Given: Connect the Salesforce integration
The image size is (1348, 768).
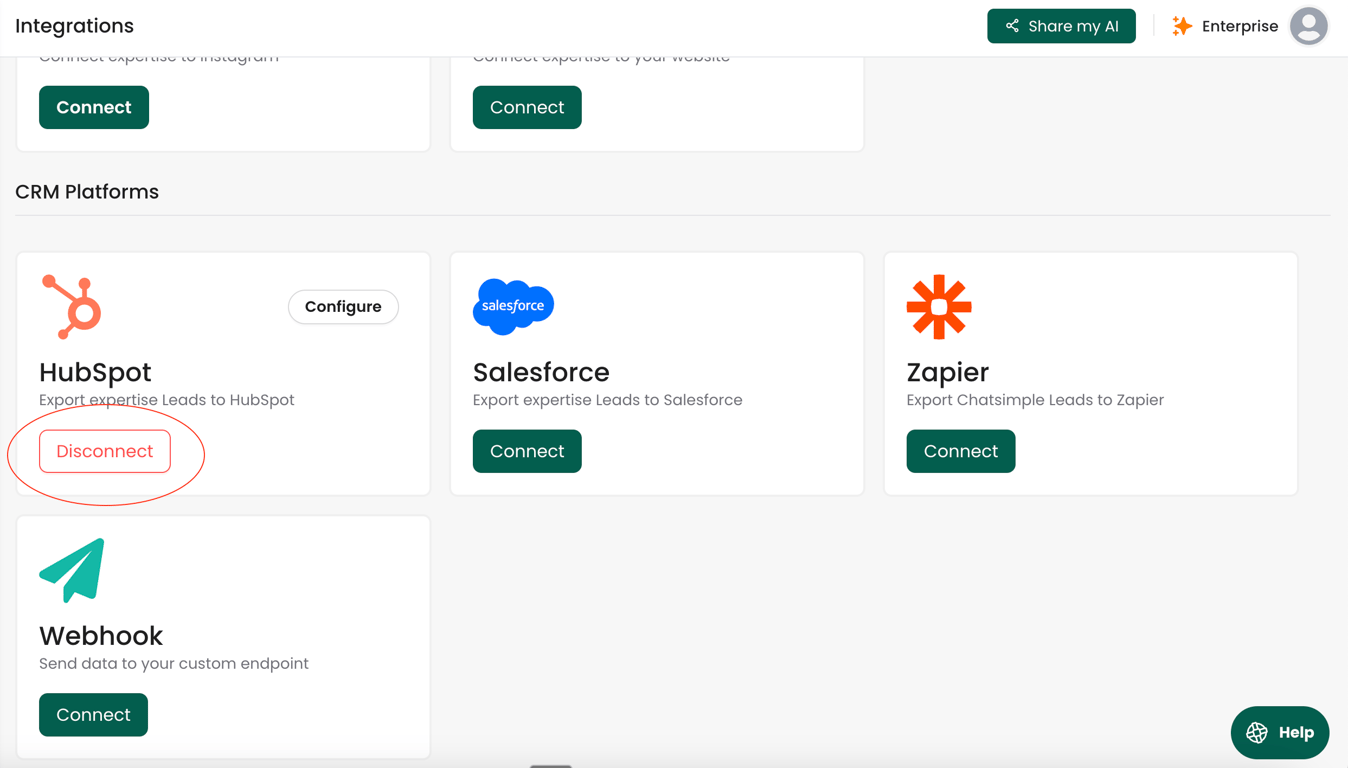Looking at the screenshot, I should (x=527, y=451).
